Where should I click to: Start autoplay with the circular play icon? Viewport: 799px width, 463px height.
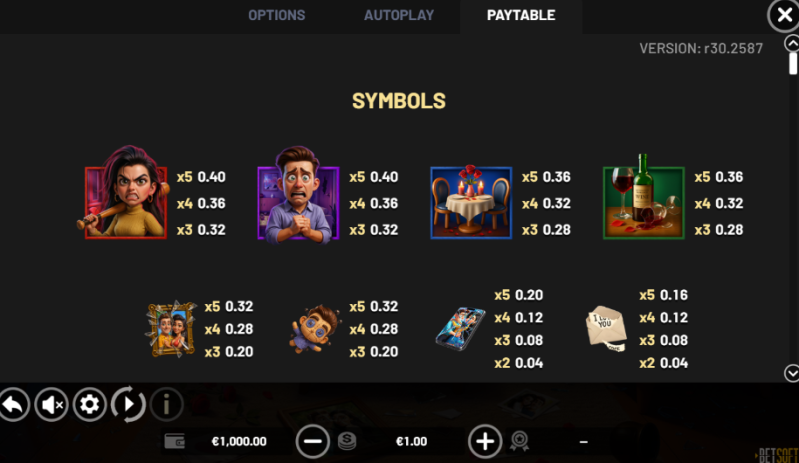coord(128,405)
